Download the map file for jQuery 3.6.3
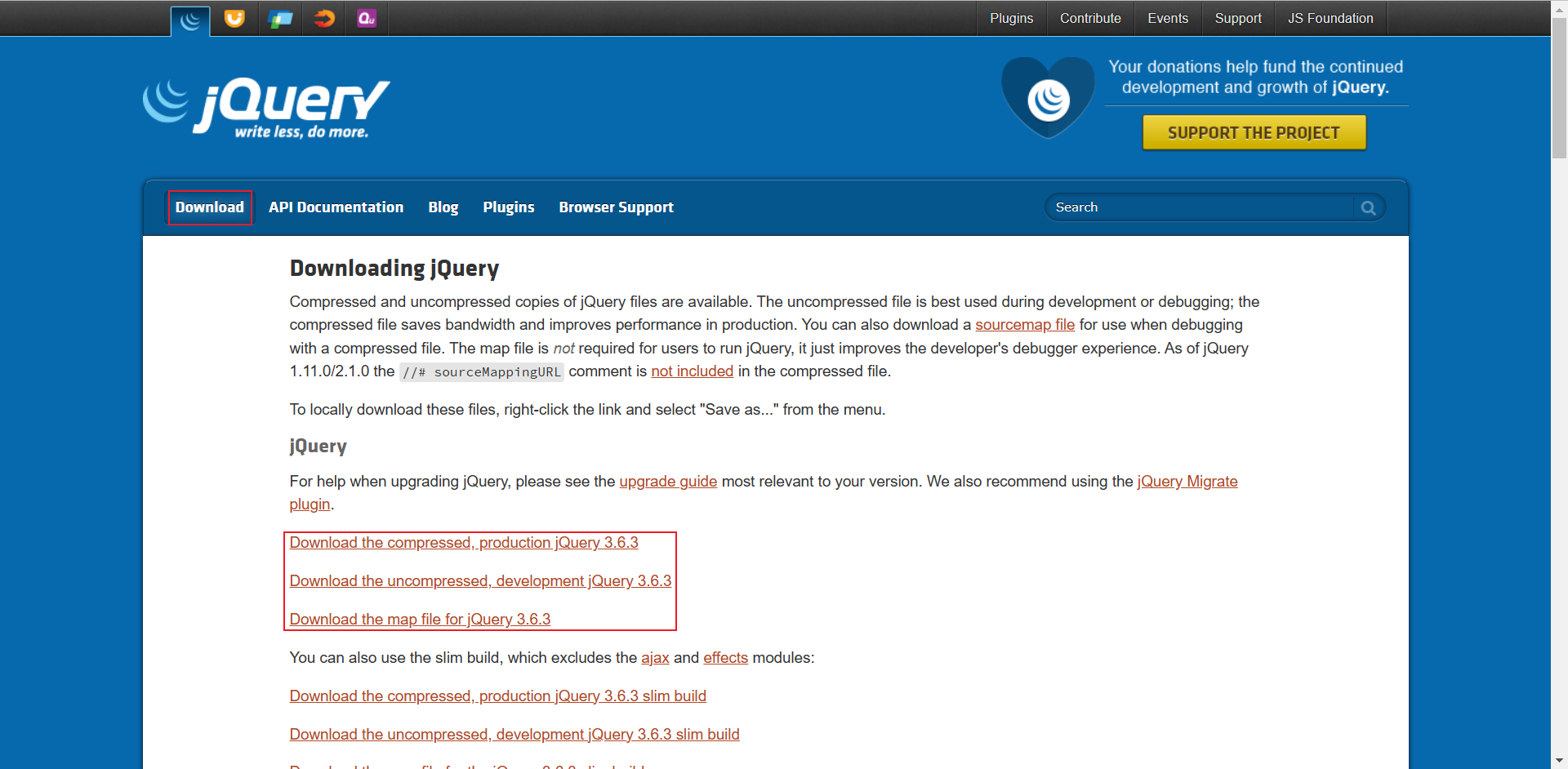The height and width of the screenshot is (769, 1568). [420, 620]
